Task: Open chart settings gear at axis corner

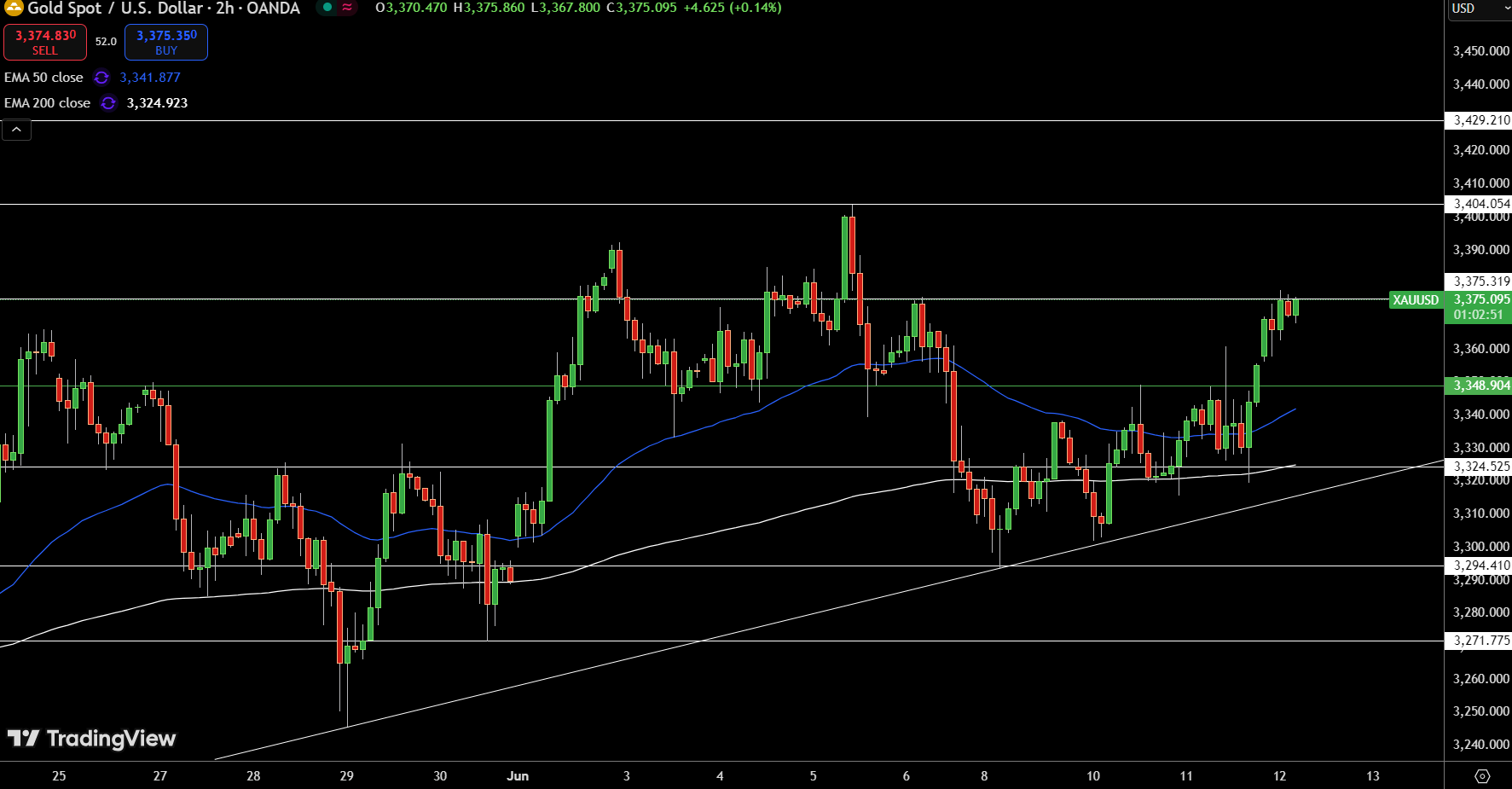Action: click(1482, 776)
